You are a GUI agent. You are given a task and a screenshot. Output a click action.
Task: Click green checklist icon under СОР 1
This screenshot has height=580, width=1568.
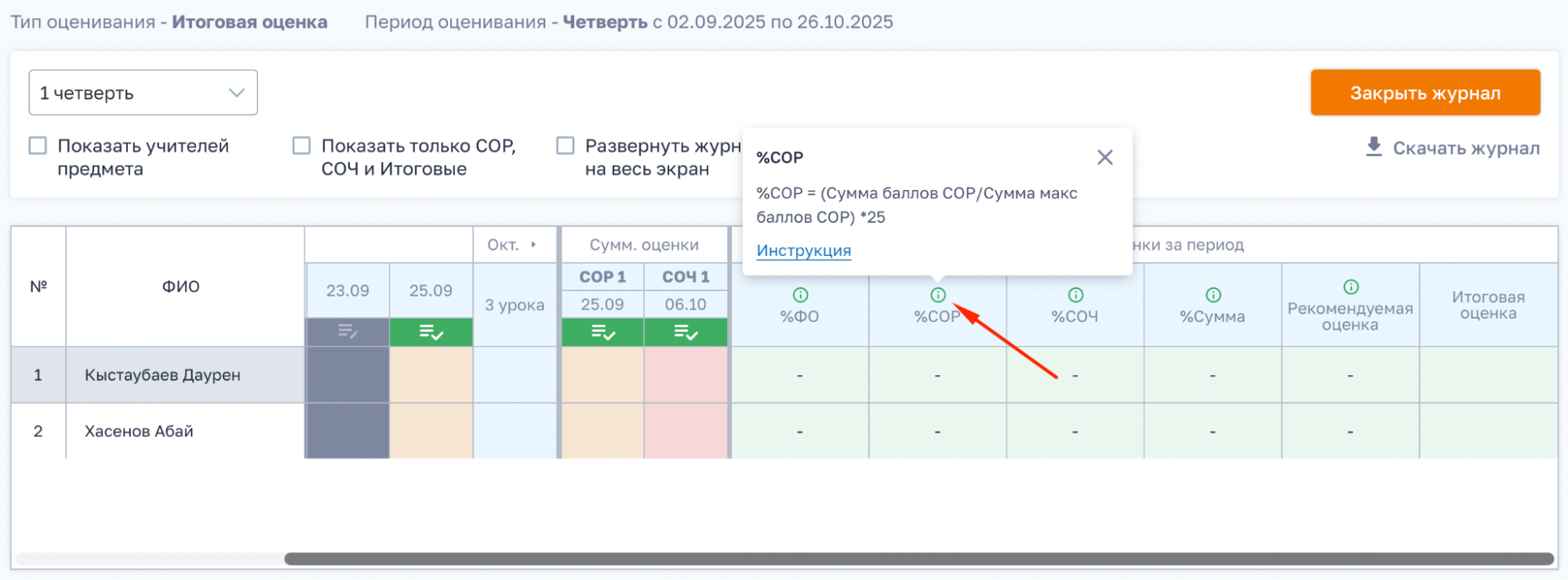602,333
